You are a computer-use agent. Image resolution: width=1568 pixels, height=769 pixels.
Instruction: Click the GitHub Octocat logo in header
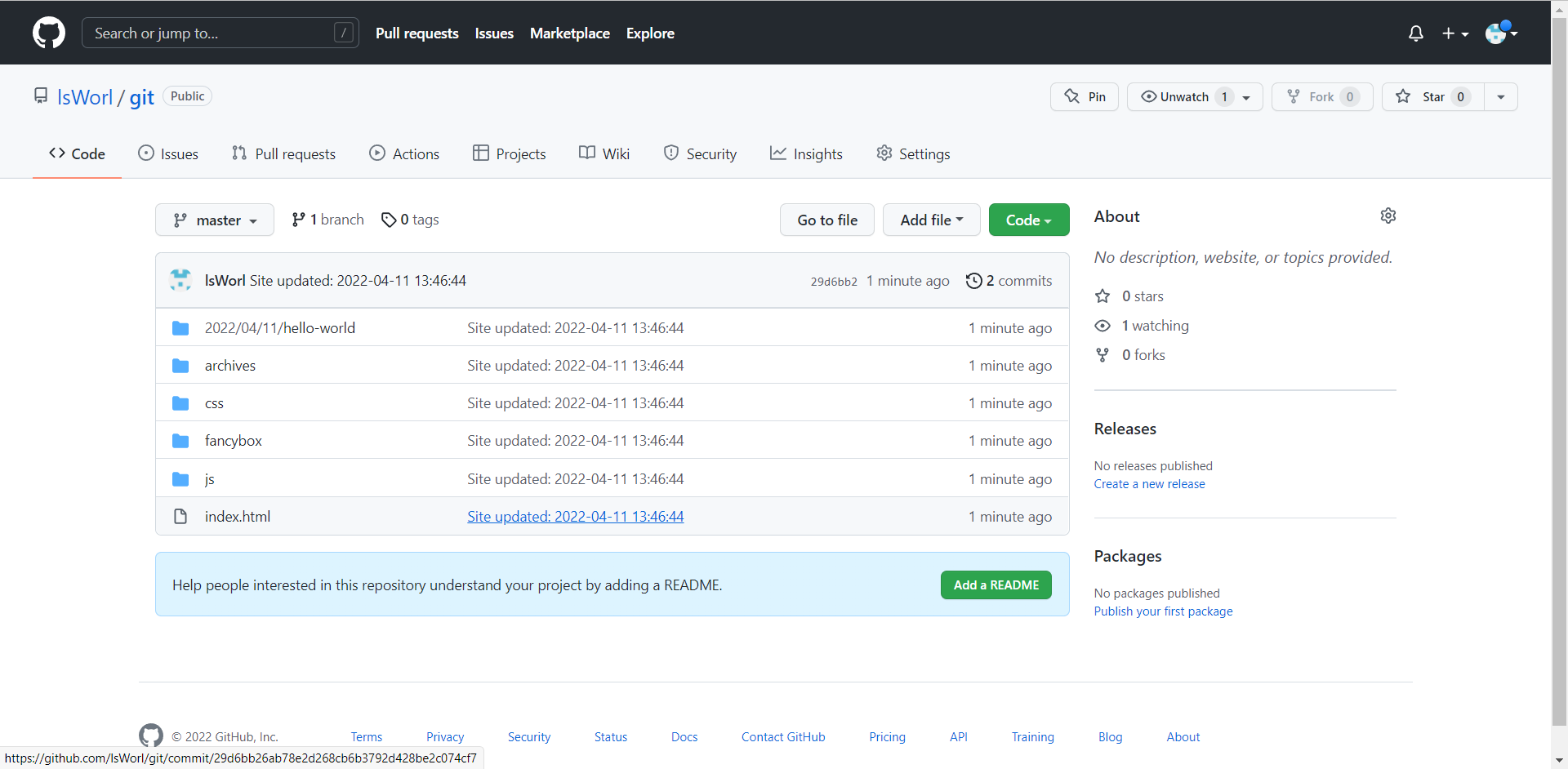pyautogui.click(x=49, y=33)
